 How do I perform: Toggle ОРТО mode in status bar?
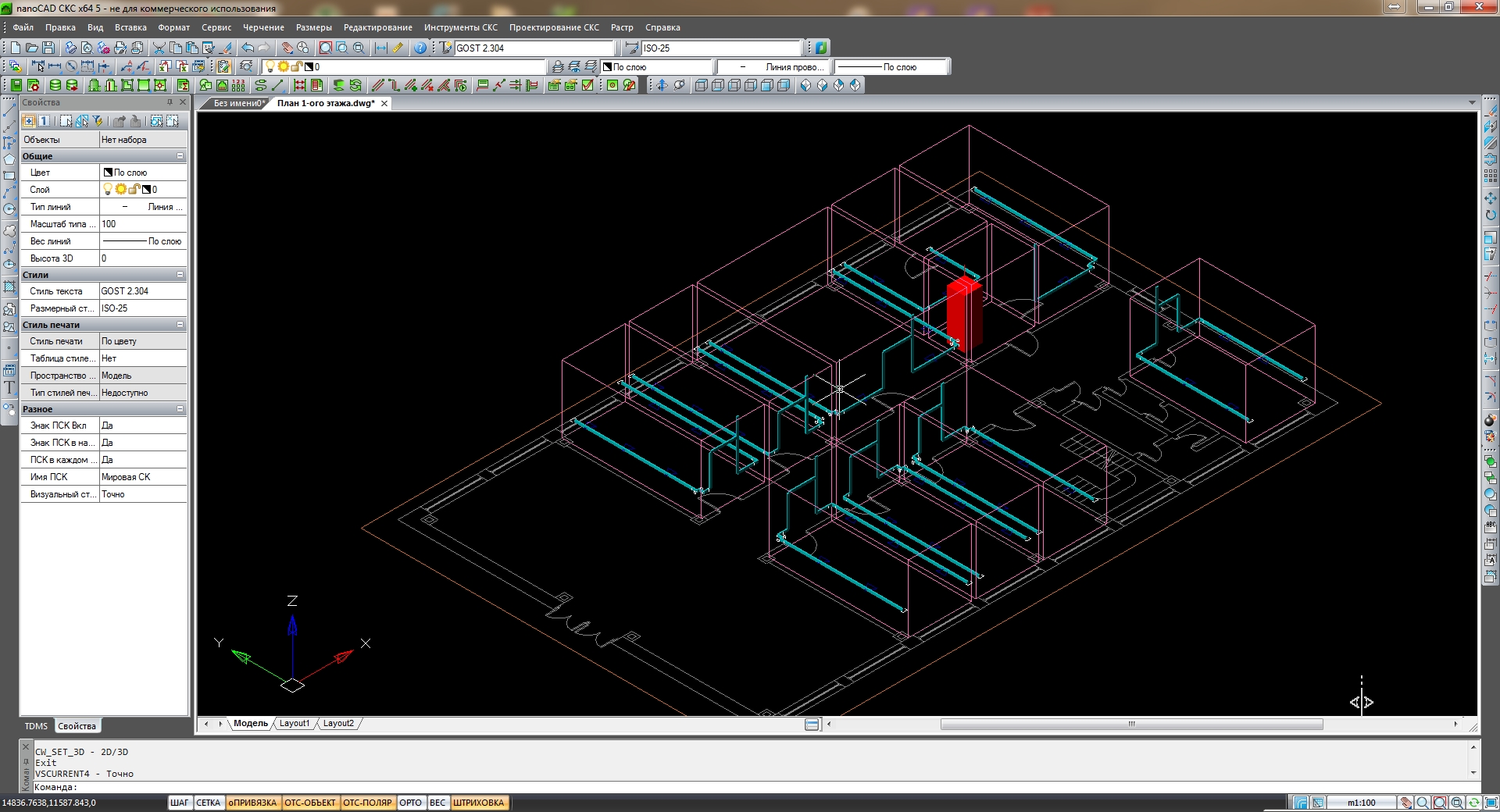[410, 803]
